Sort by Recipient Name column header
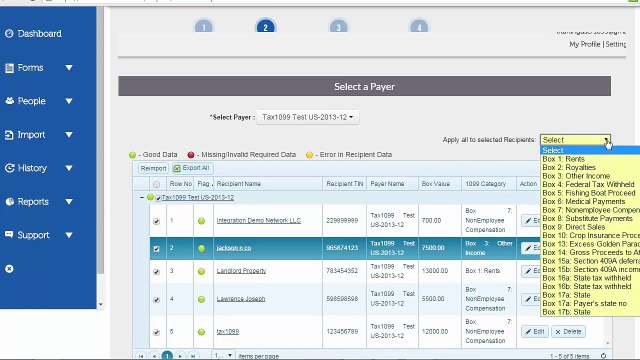 tap(239, 184)
